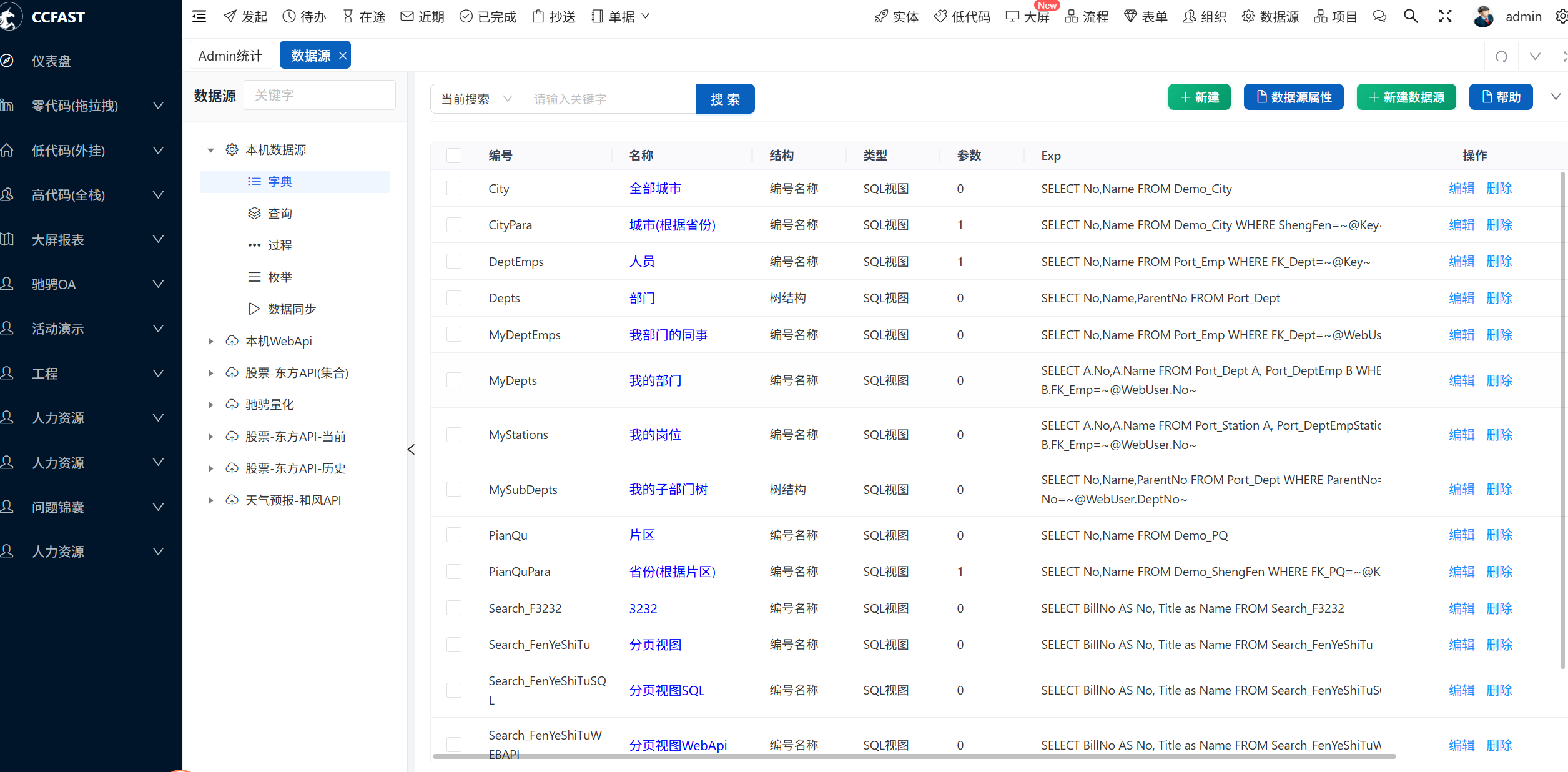Click cloud icon beside 天气预报-和风API
This screenshot has width=1568, height=772.
232,500
